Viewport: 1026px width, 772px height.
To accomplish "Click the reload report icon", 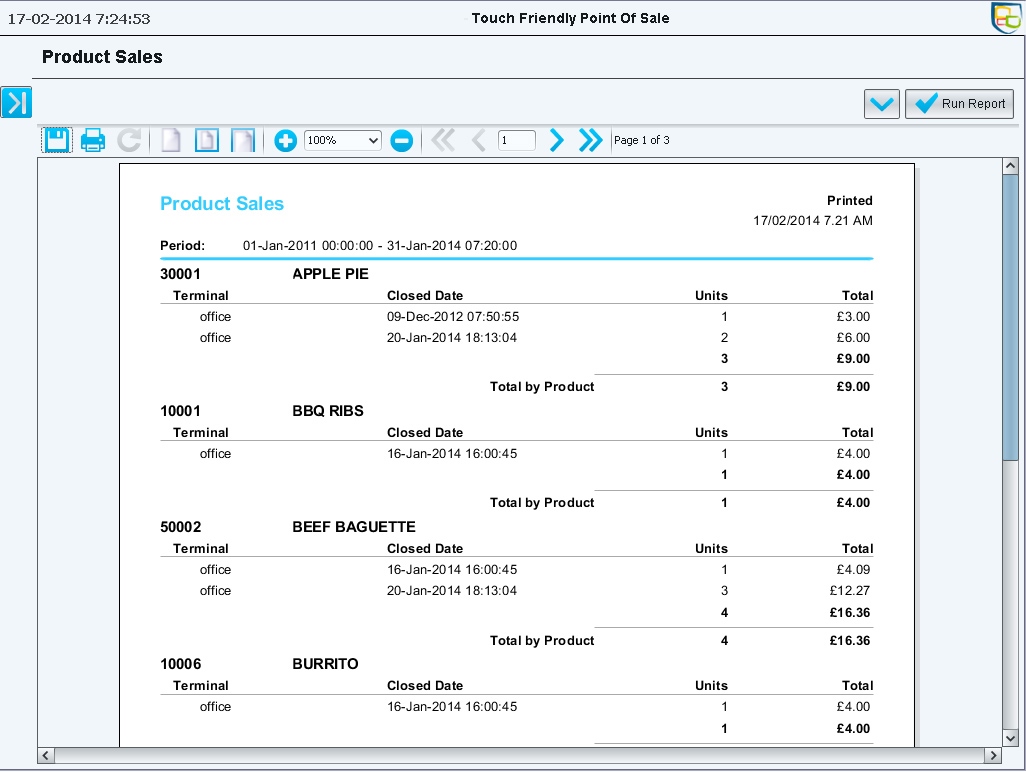I will click(x=129, y=141).
